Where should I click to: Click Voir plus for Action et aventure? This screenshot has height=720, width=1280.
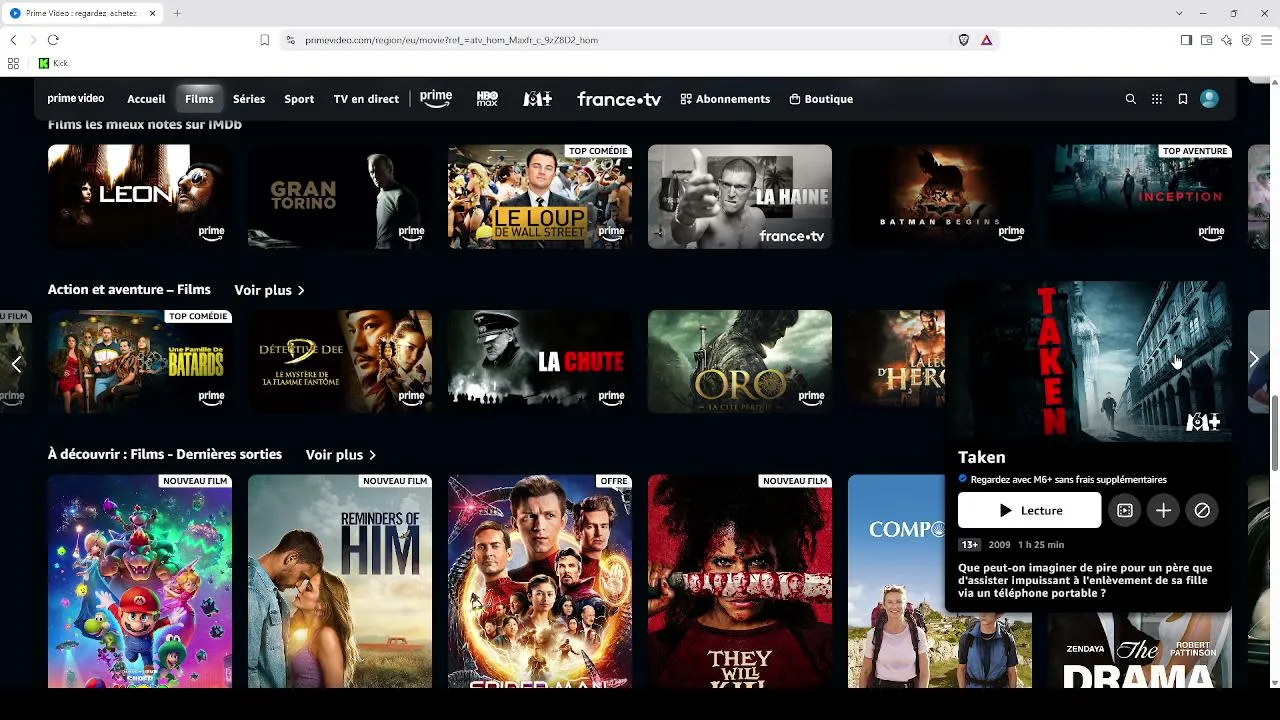coord(269,290)
